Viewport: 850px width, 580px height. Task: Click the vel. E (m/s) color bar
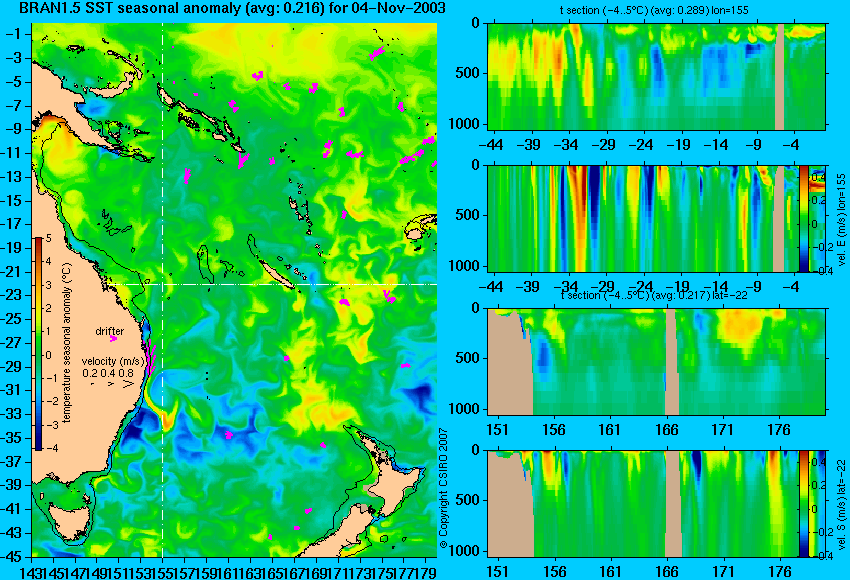(x=803, y=218)
